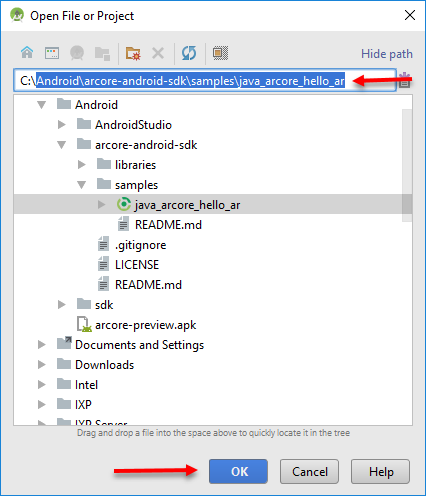
Task: Open the Help button
Action: click(380, 471)
